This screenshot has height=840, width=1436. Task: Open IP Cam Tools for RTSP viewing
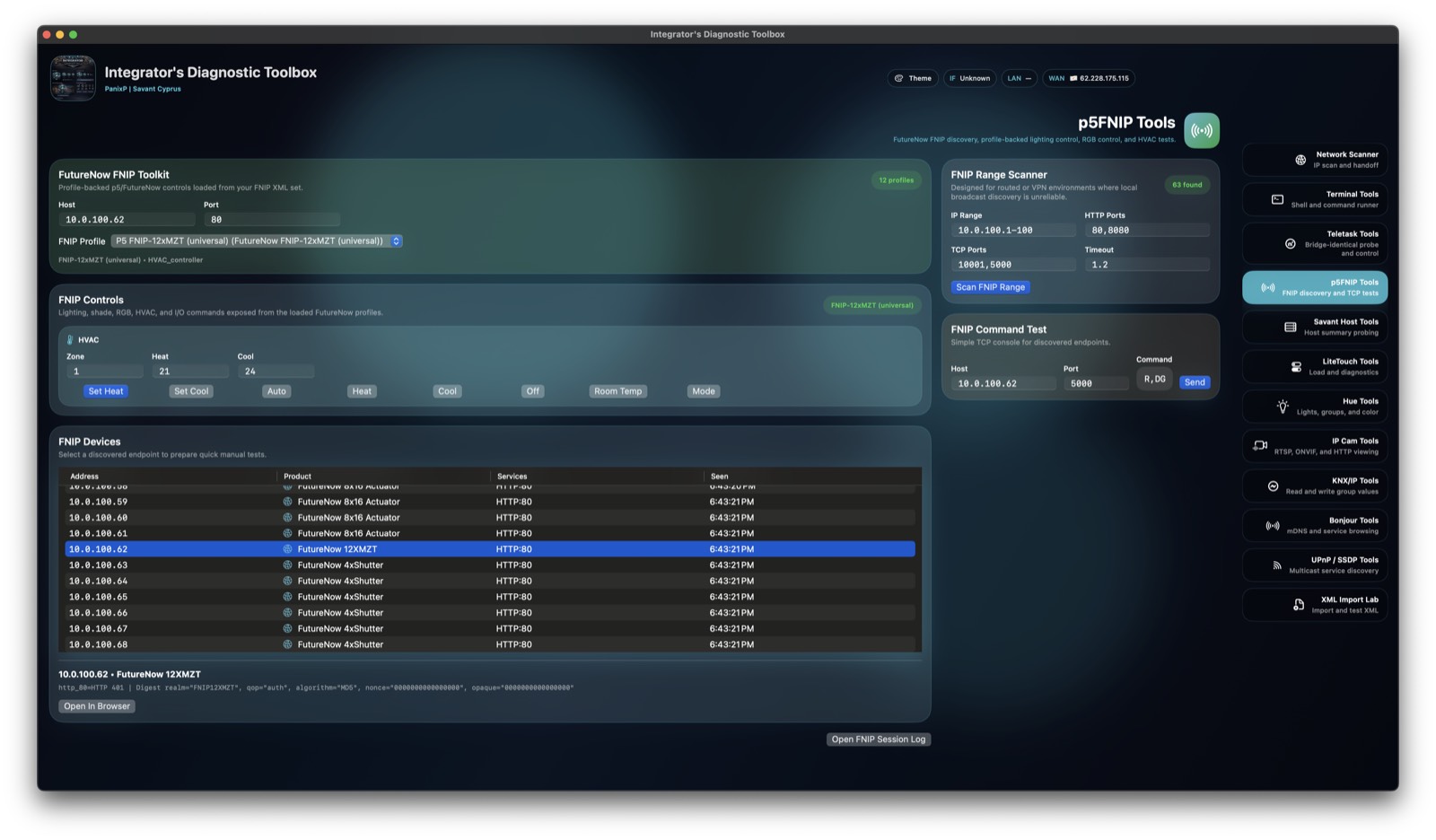pyautogui.click(x=1314, y=445)
